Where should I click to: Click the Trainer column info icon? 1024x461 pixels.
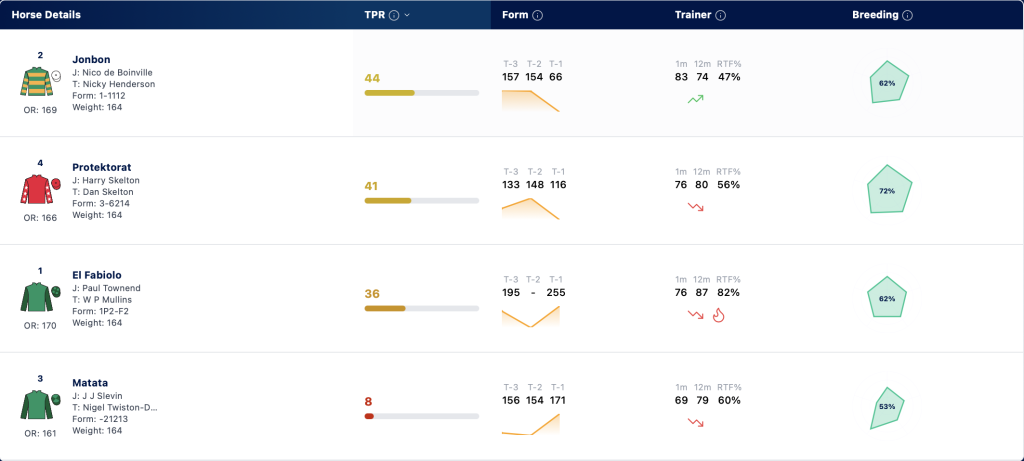click(x=720, y=15)
